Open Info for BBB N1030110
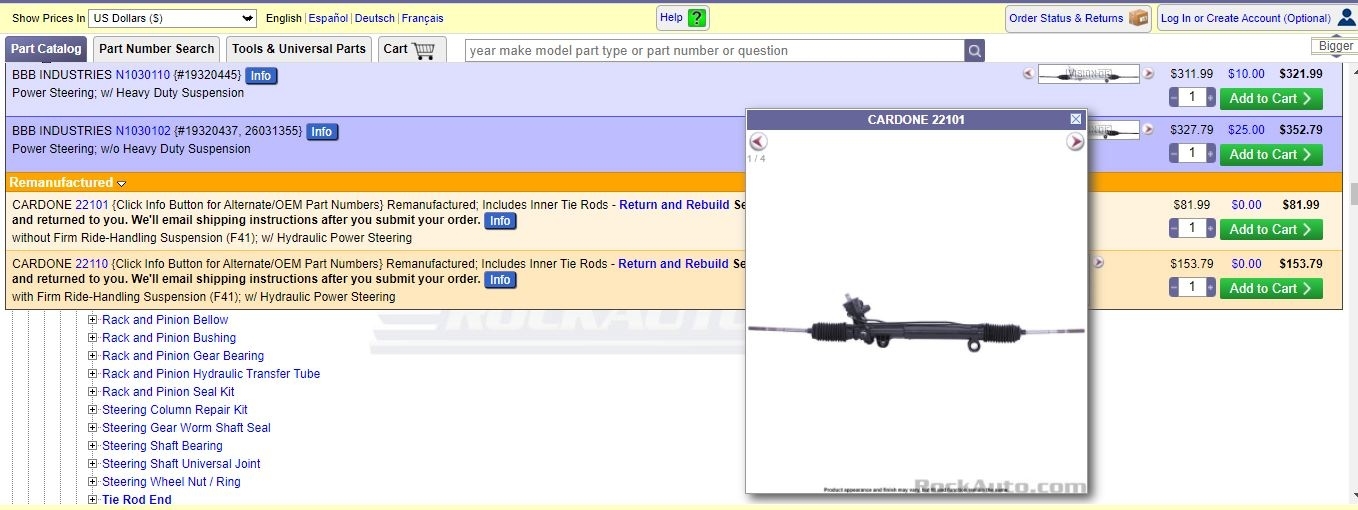 pyautogui.click(x=261, y=76)
